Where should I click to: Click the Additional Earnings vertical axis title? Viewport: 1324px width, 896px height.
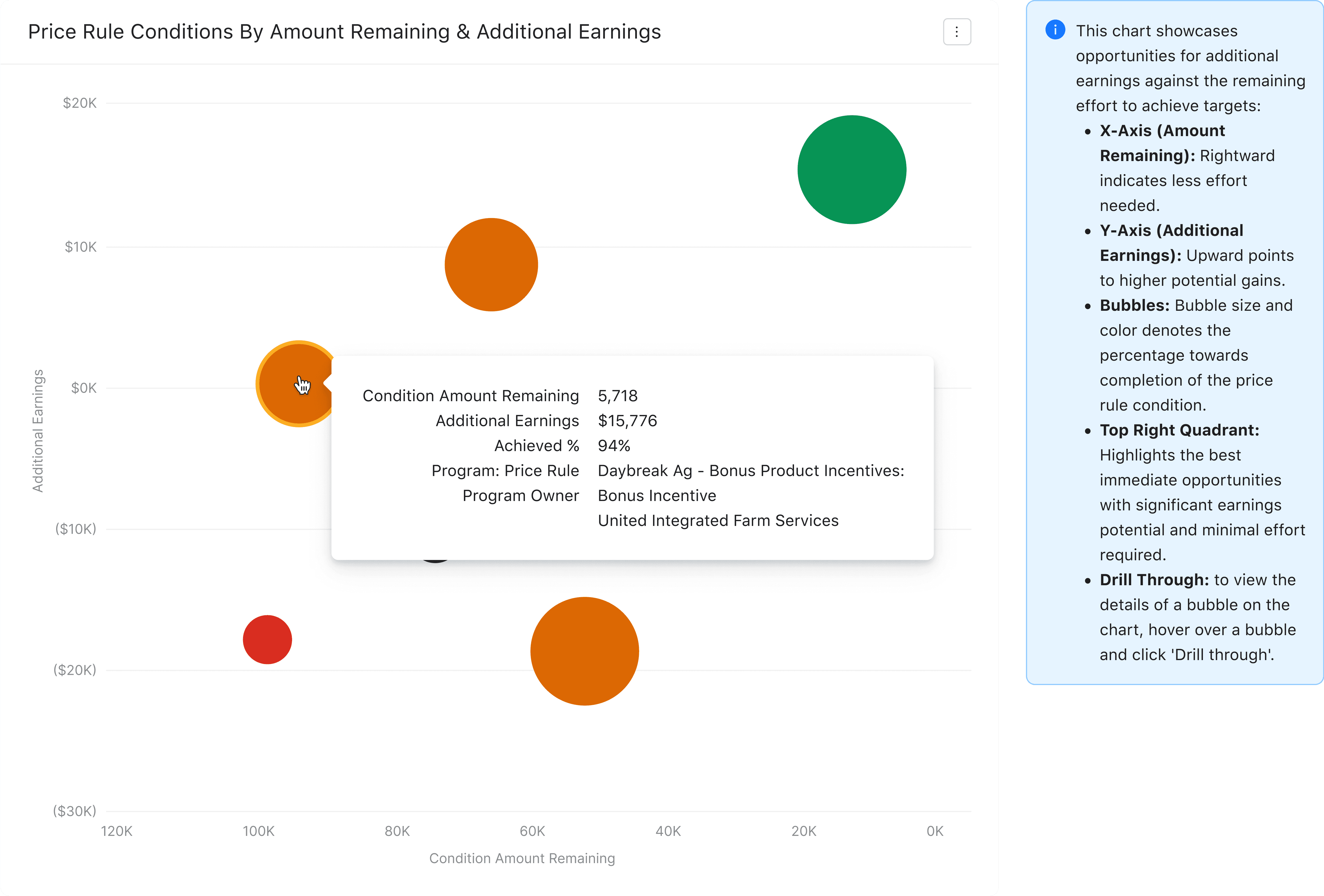(x=38, y=431)
